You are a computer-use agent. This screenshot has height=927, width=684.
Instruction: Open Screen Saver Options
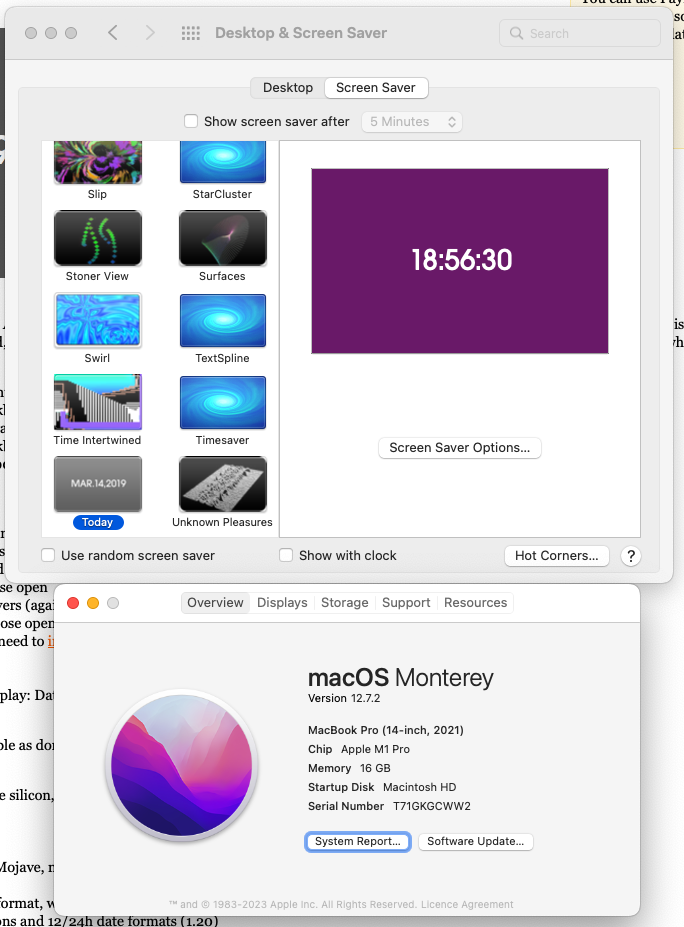point(460,448)
